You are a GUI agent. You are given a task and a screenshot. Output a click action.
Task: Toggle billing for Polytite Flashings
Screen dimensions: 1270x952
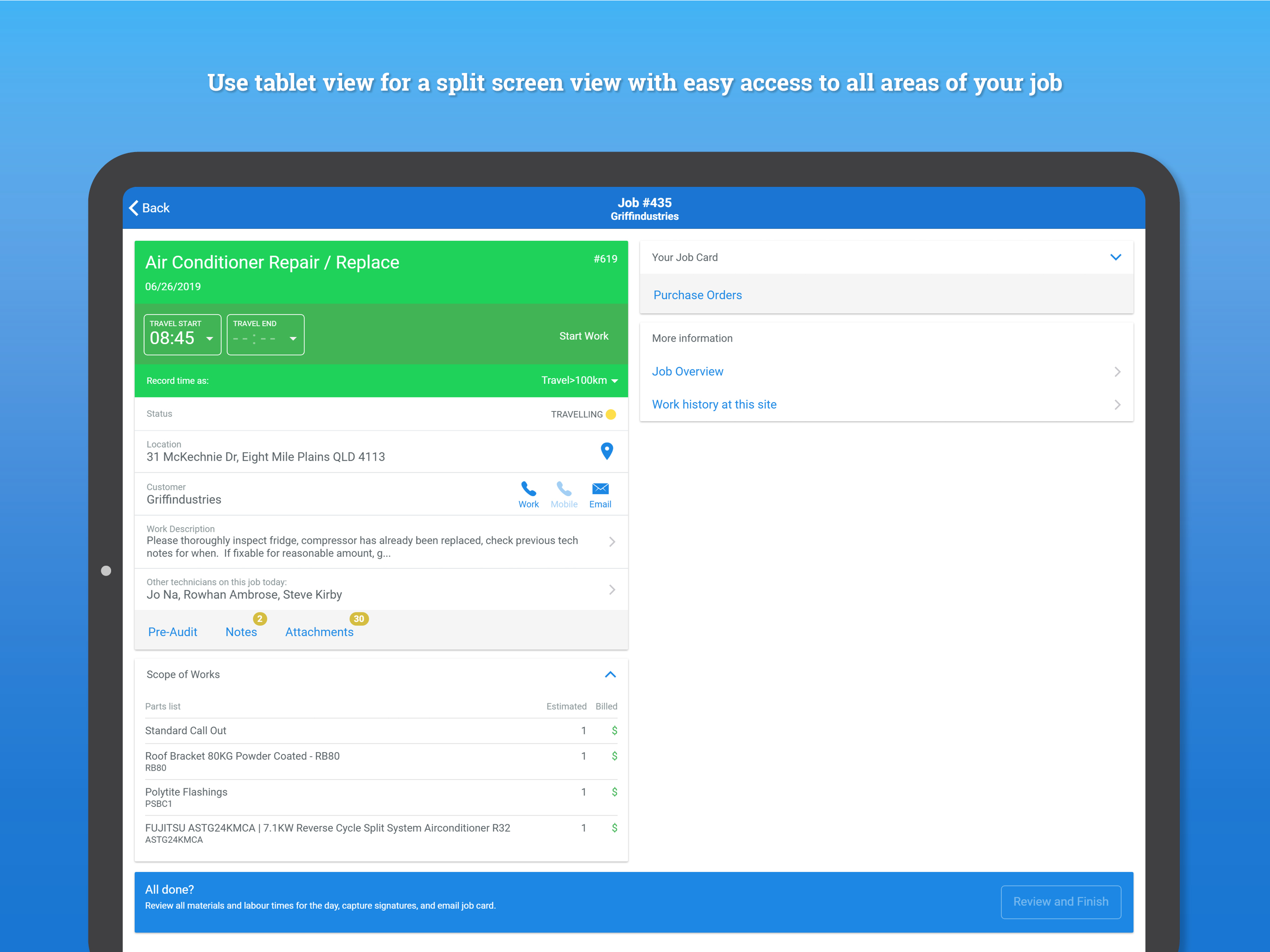(615, 792)
